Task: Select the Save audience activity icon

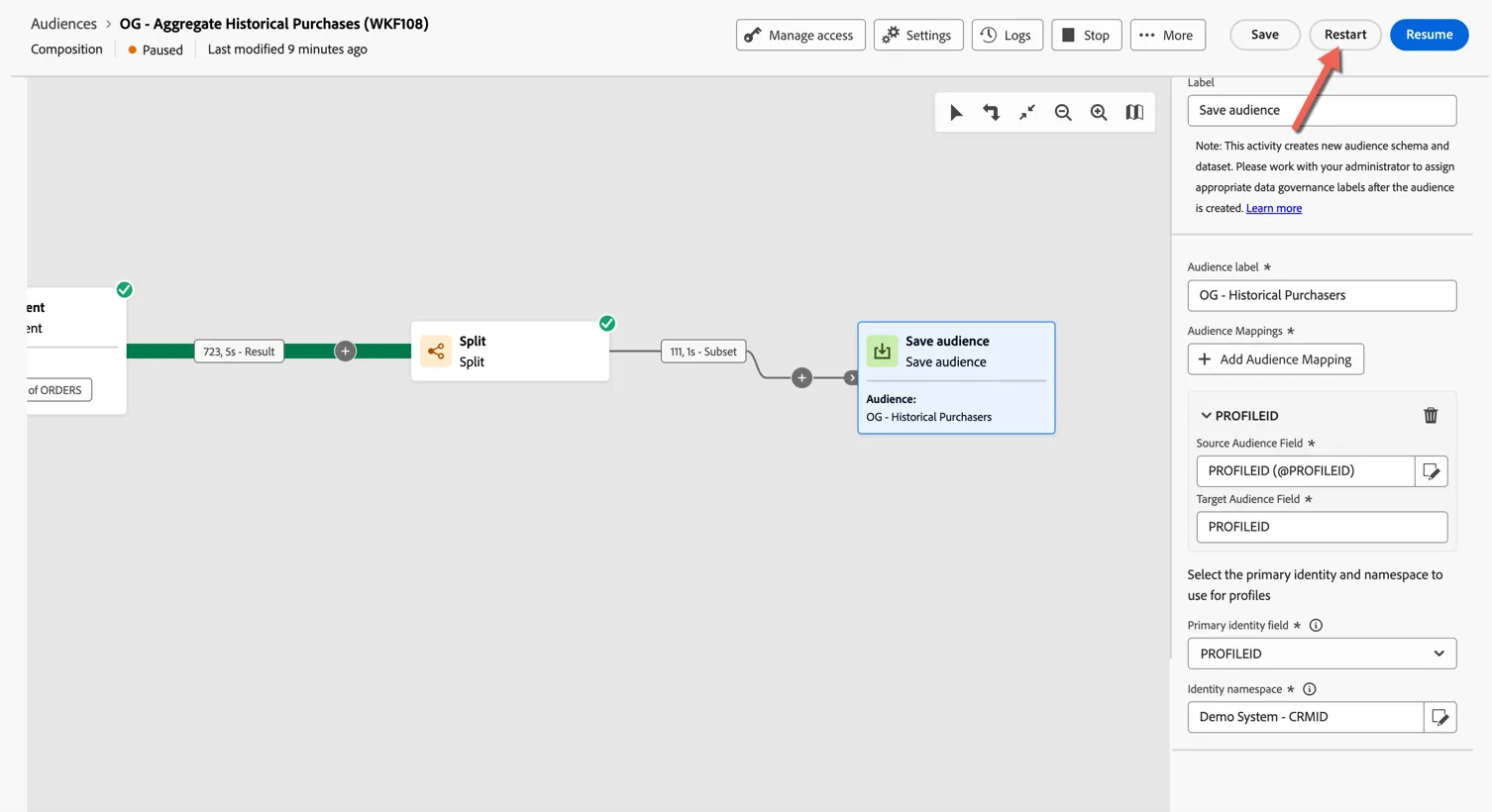Action: 882,352
